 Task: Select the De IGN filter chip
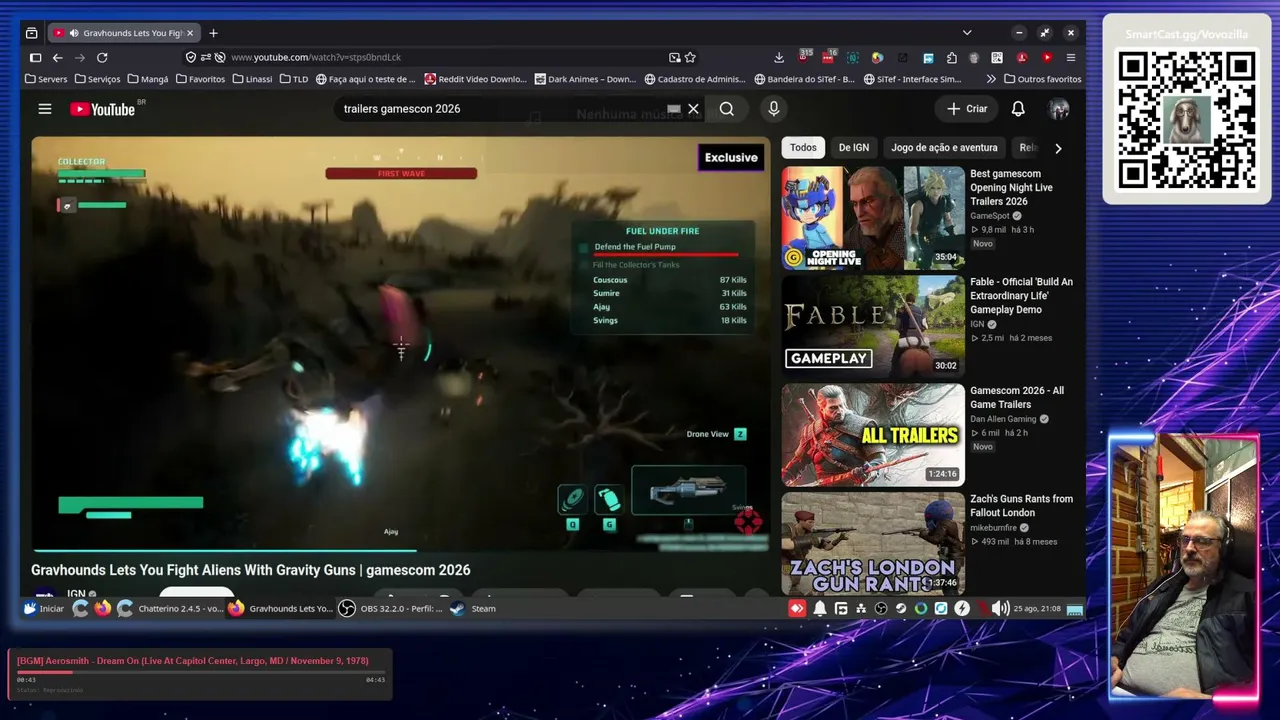[854, 148]
